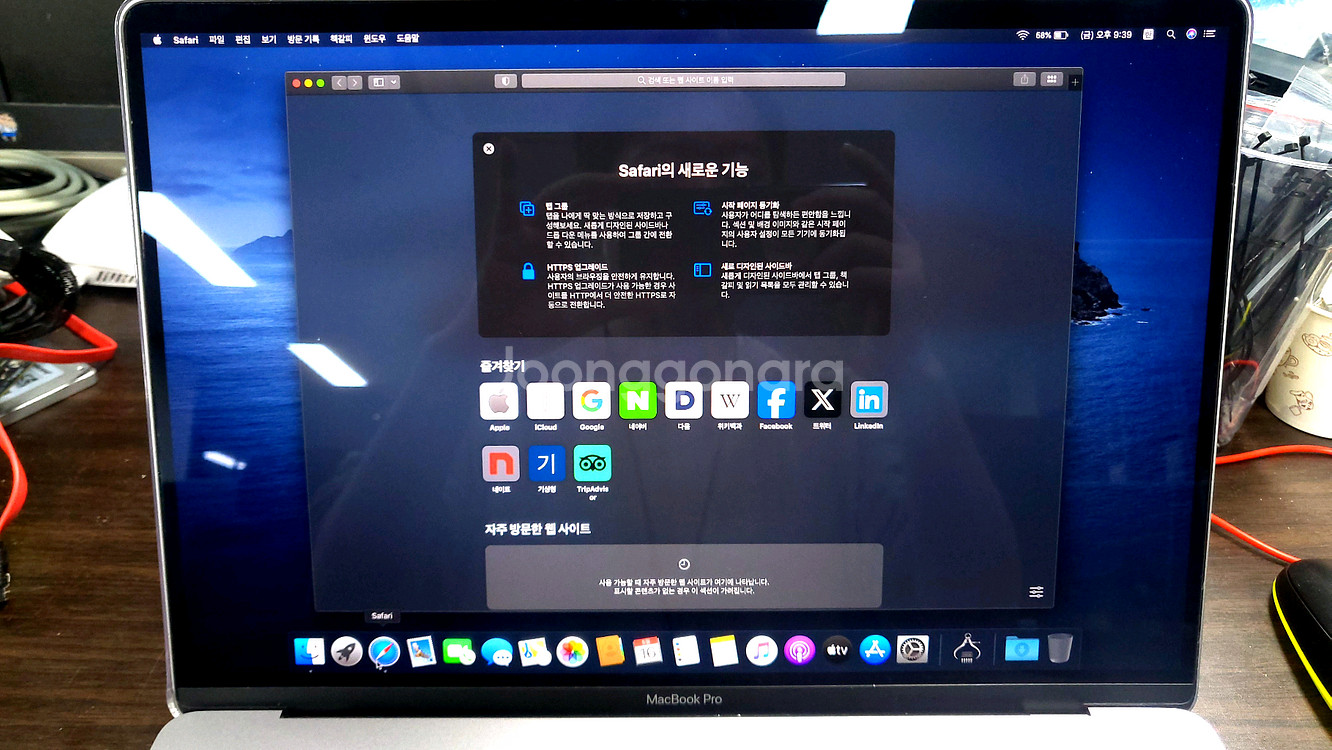Image resolution: width=1332 pixels, height=750 pixels.
Task: Open the Apple menu
Action: click(157, 39)
